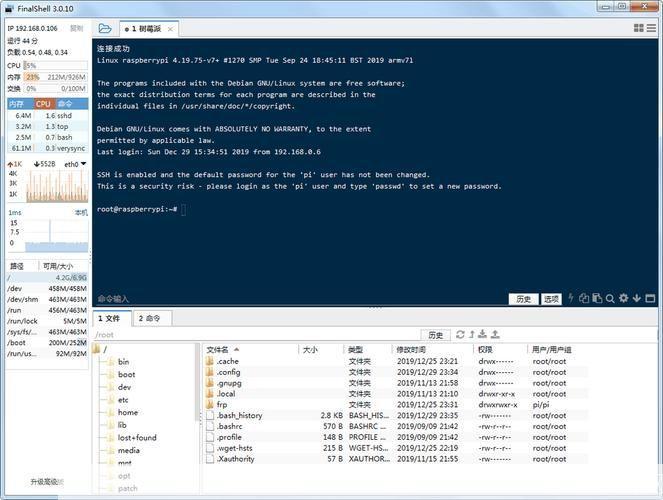The image size is (663, 500).
Task: Sort by 文件名 column header
Action: point(251,350)
